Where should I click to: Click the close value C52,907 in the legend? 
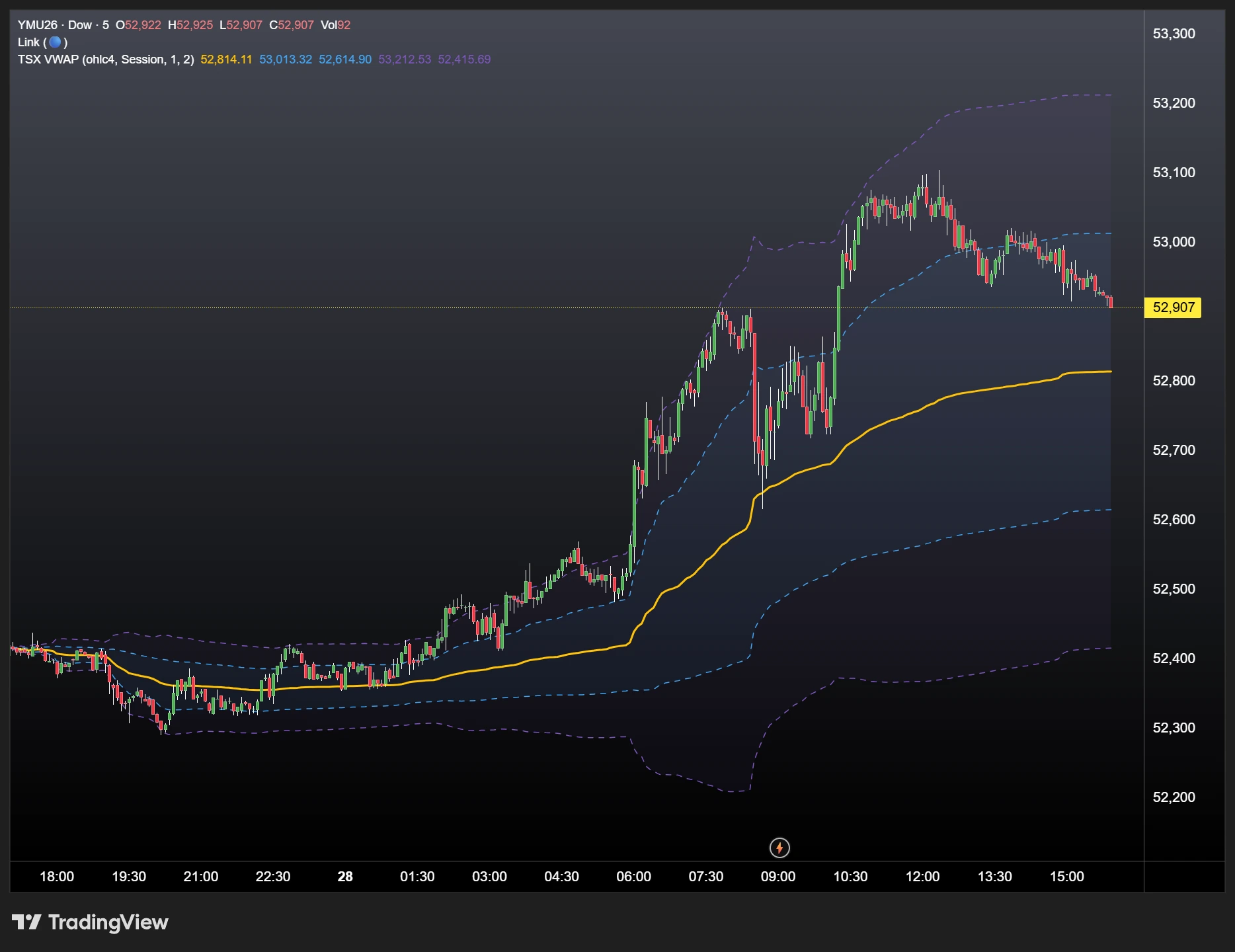click(x=292, y=25)
